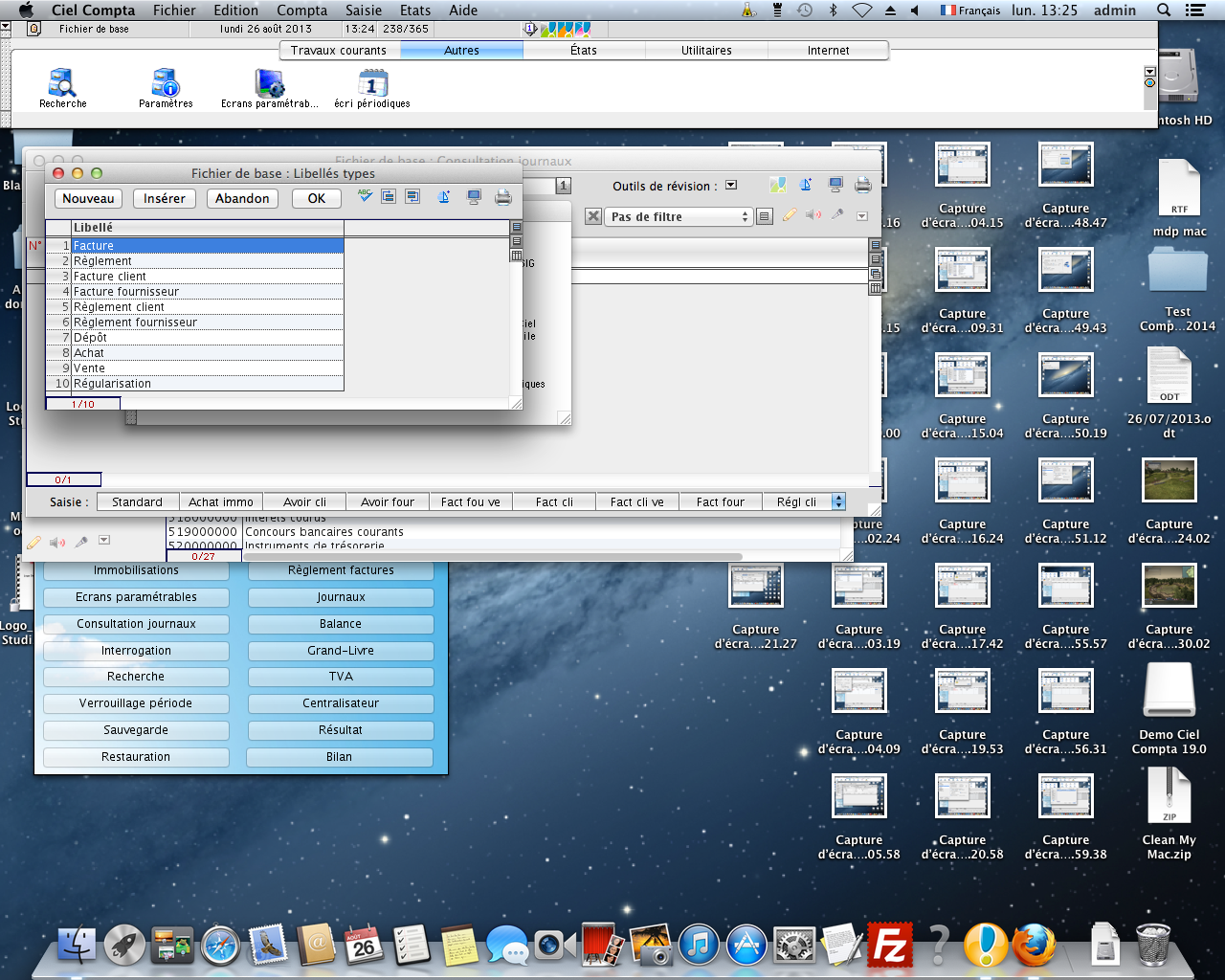Open Finder from the Dock

point(77,946)
